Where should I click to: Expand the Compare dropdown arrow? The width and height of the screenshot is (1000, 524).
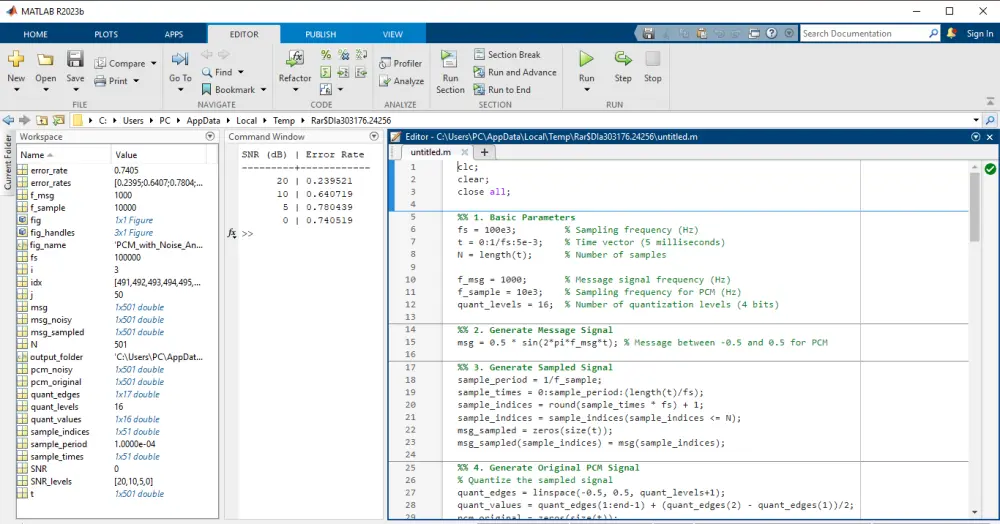click(x=154, y=63)
